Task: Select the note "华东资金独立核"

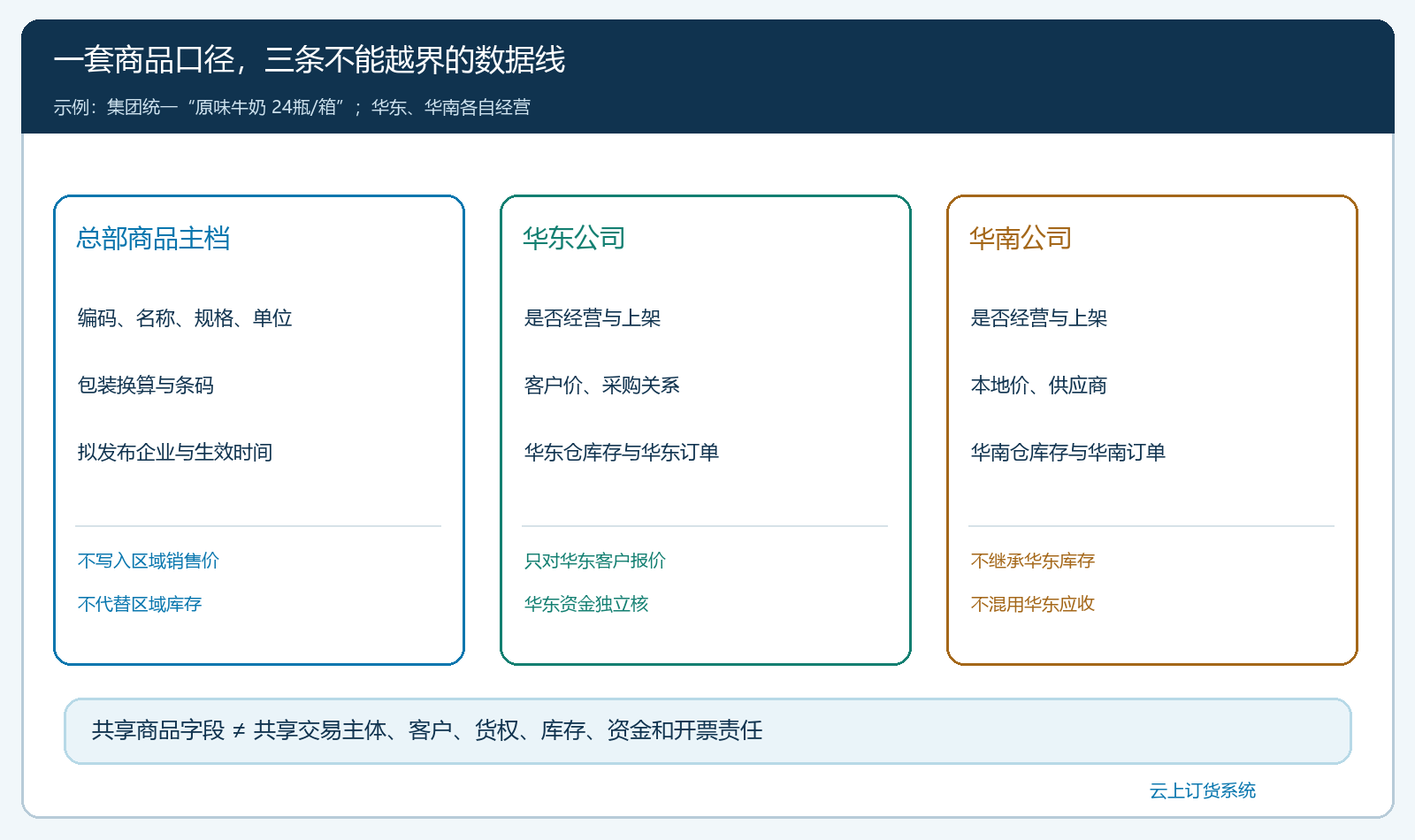Action: point(586,604)
